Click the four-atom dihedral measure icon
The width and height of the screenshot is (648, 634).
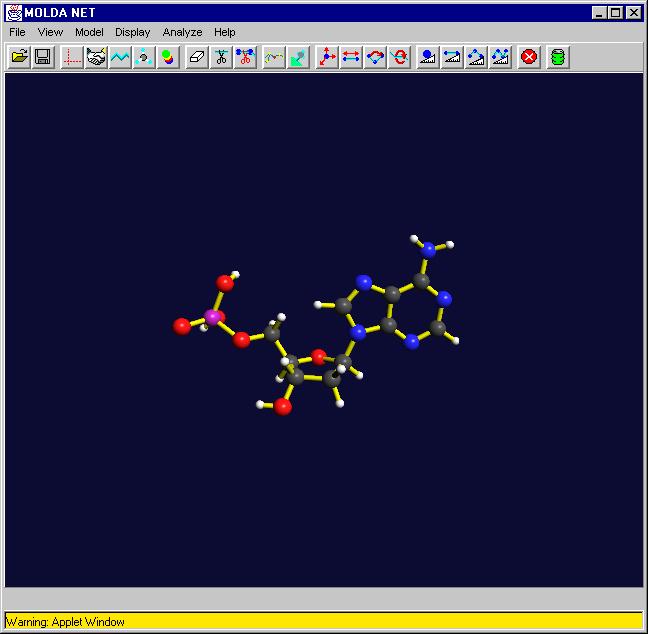click(x=500, y=57)
